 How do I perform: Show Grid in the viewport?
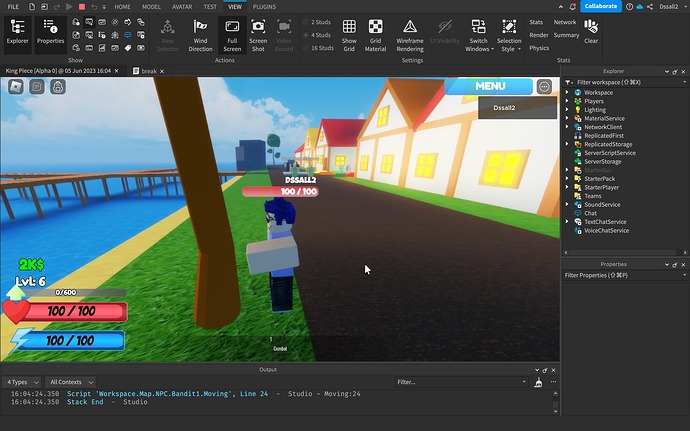(349, 35)
